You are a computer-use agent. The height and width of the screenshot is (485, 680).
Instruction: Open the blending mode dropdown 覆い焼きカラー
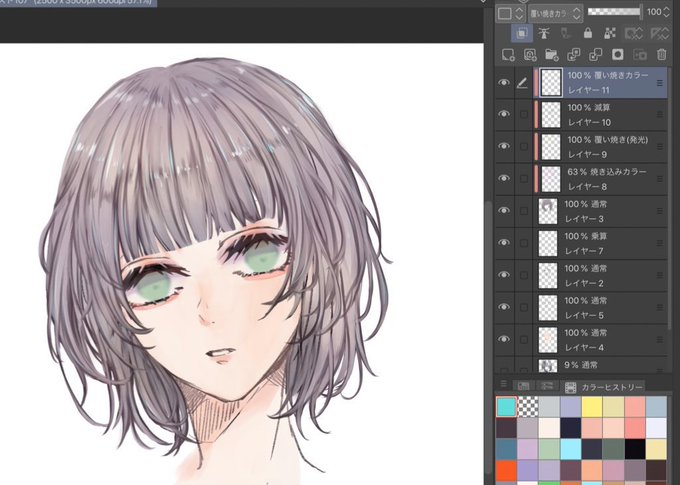point(555,13)
